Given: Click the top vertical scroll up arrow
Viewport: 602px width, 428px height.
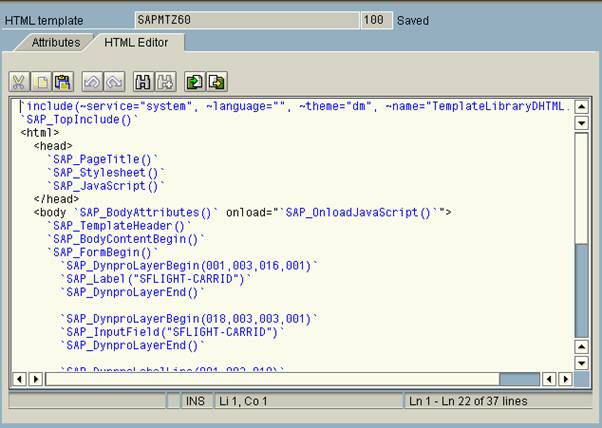Looking at the screenshot, I should pos(582,107).
